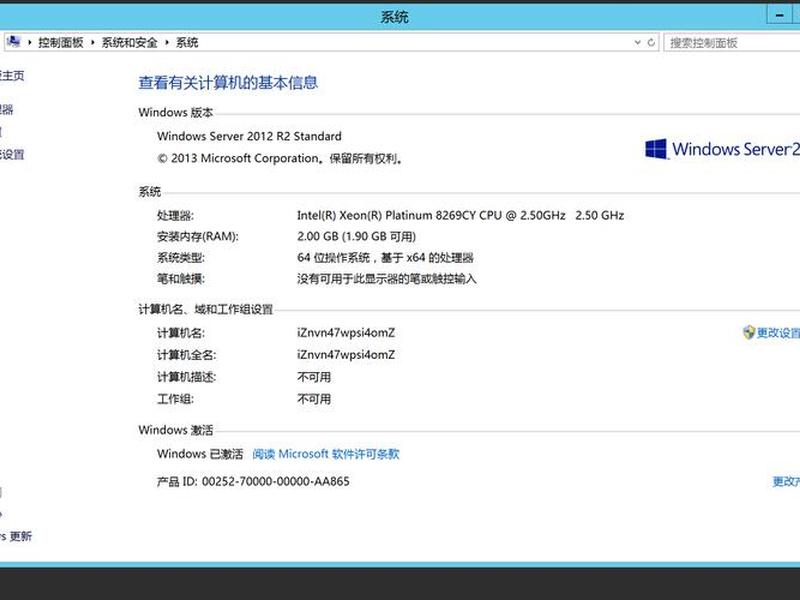Image resolution: width=800 pixels, height=600 pixels.
Task: Select the 计算机描述 value 不可用
Action: (314, 377)
